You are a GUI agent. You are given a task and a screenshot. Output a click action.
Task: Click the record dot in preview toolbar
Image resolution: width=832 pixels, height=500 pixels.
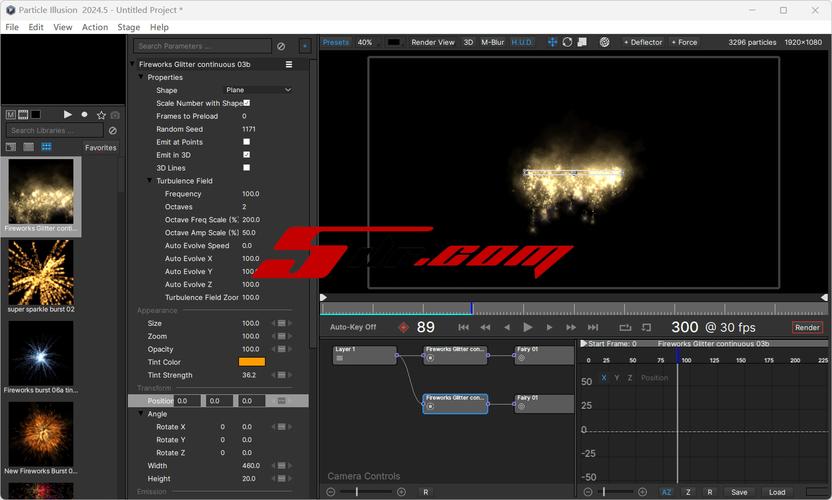84,115
